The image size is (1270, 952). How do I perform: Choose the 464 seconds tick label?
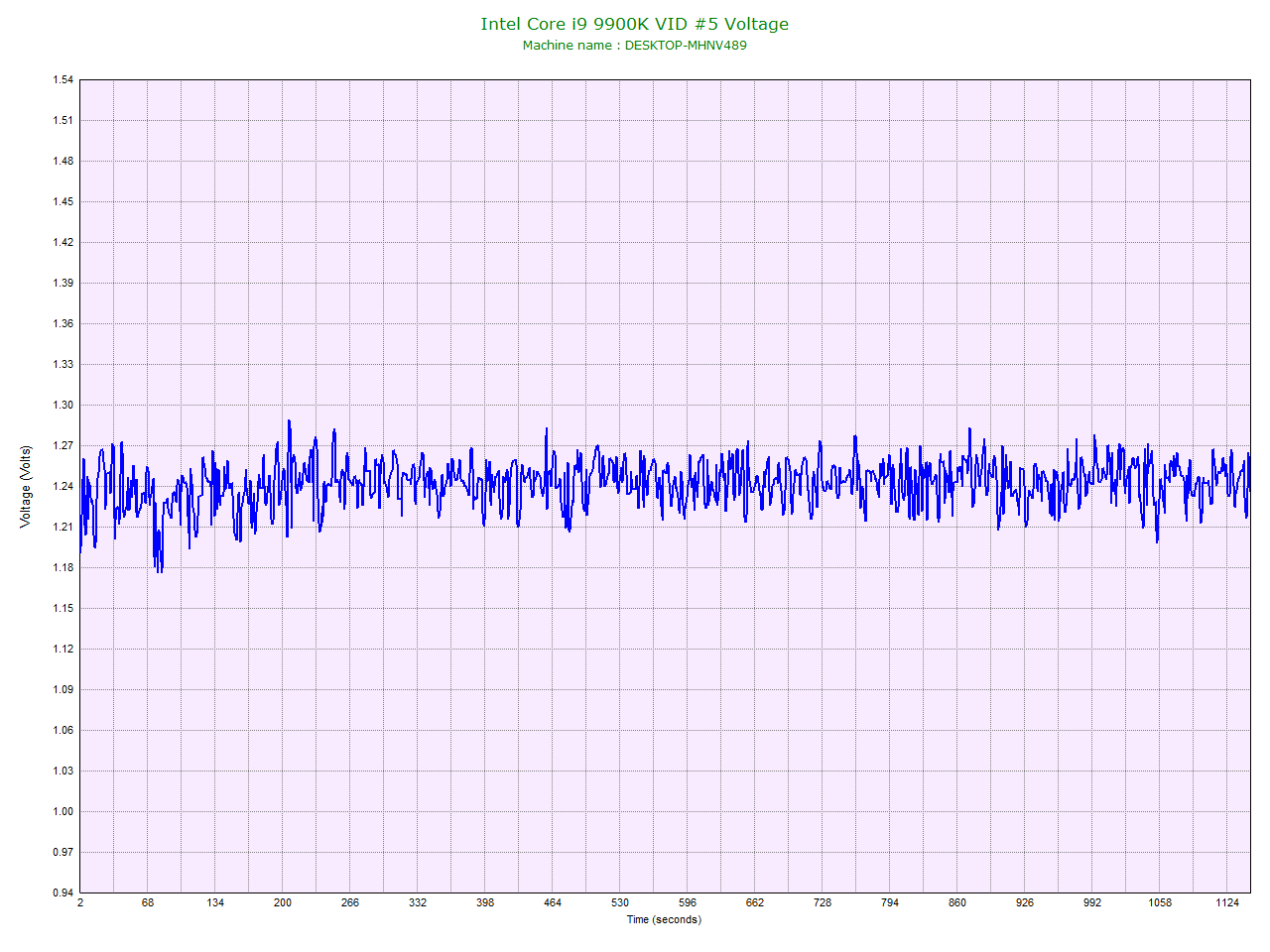(553, 902)
